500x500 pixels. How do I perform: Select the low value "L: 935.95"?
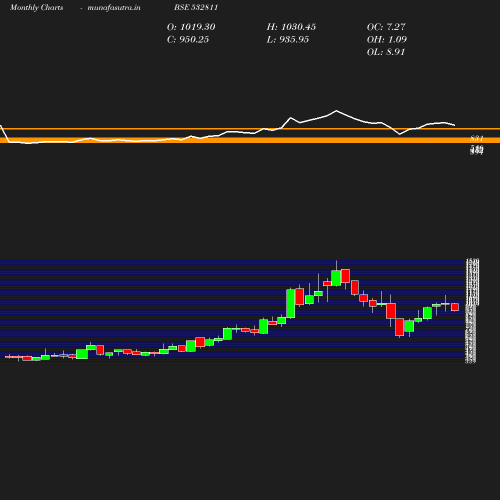pos(288,40)
